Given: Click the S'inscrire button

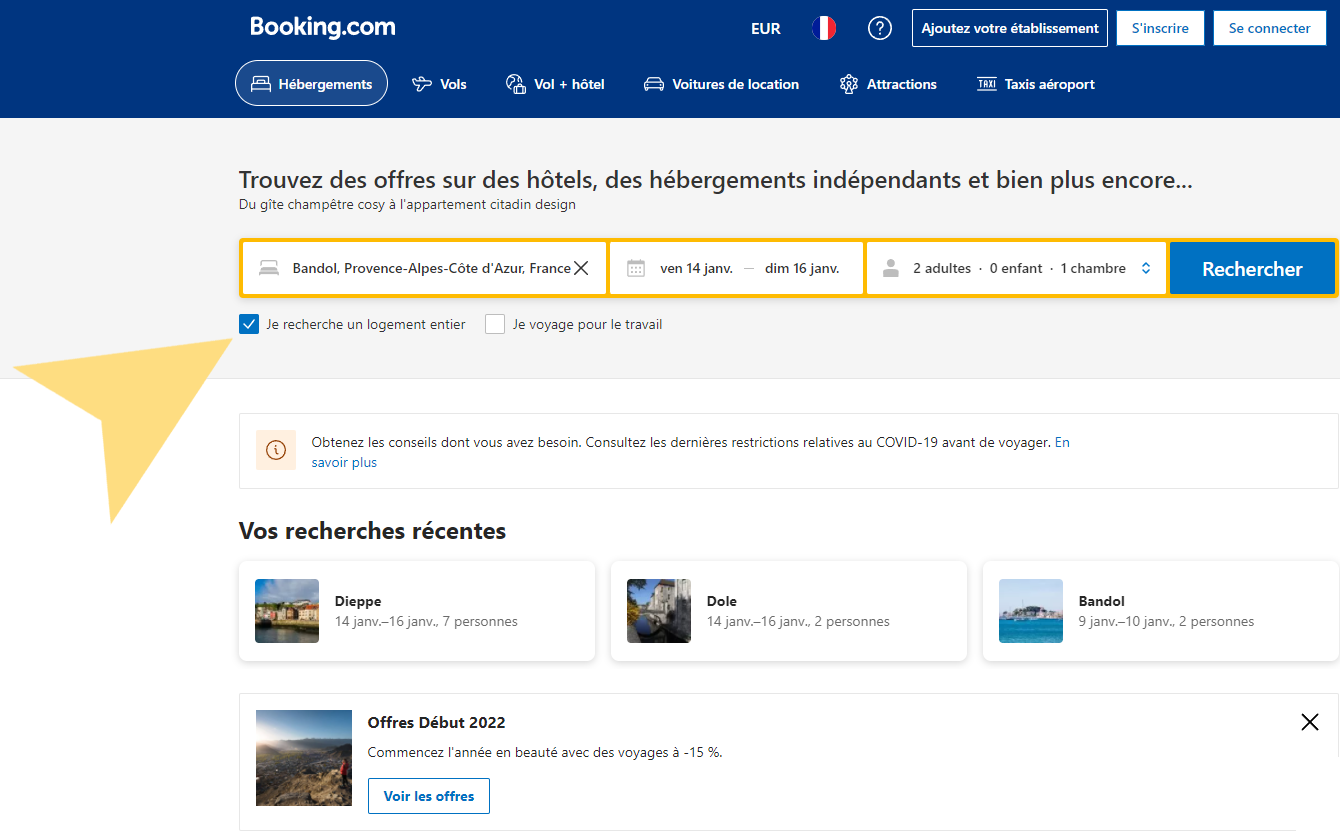Looking at the screenshot, I should [x=1160, y=28].
